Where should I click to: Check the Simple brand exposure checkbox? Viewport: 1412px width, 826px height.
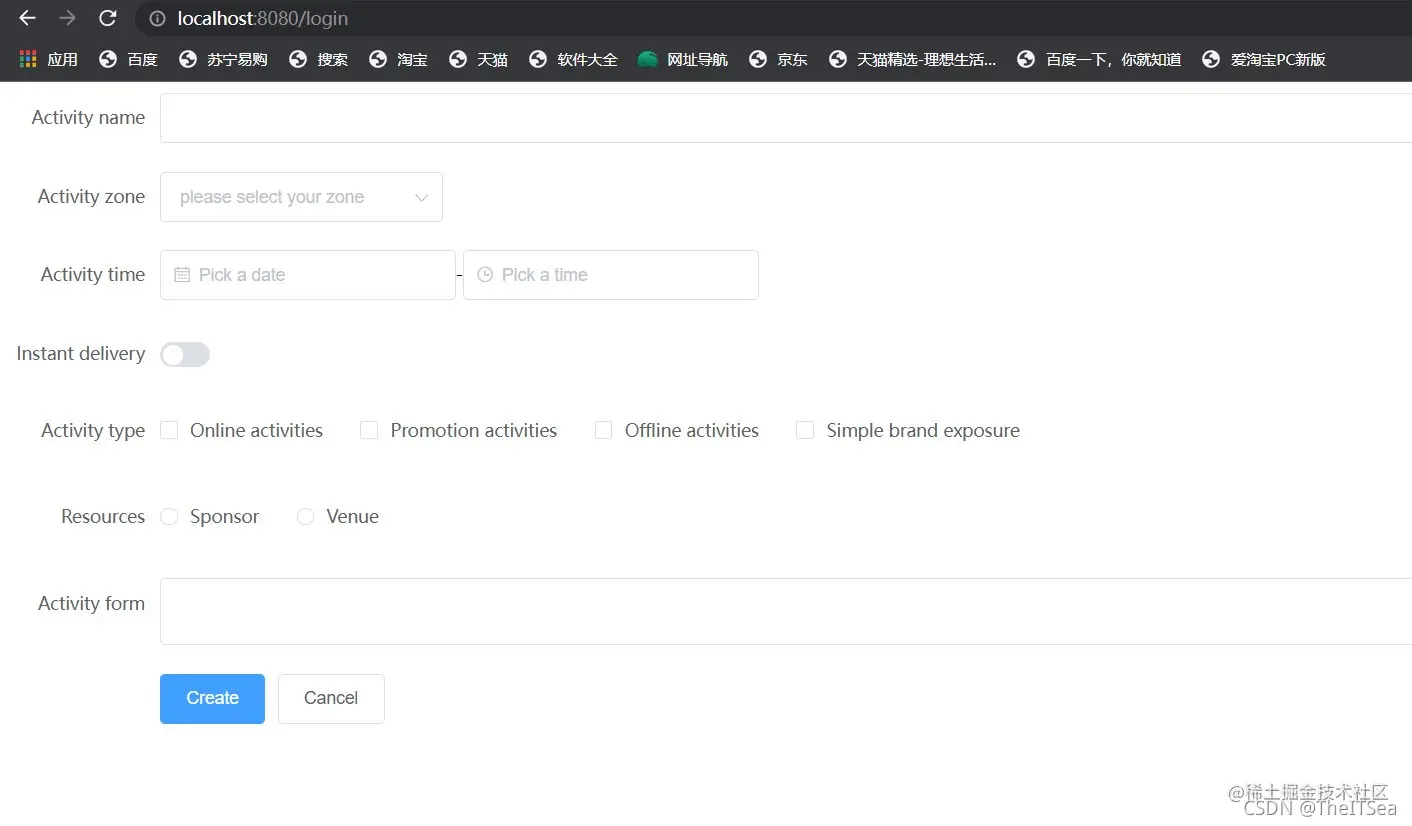(805, 430)
